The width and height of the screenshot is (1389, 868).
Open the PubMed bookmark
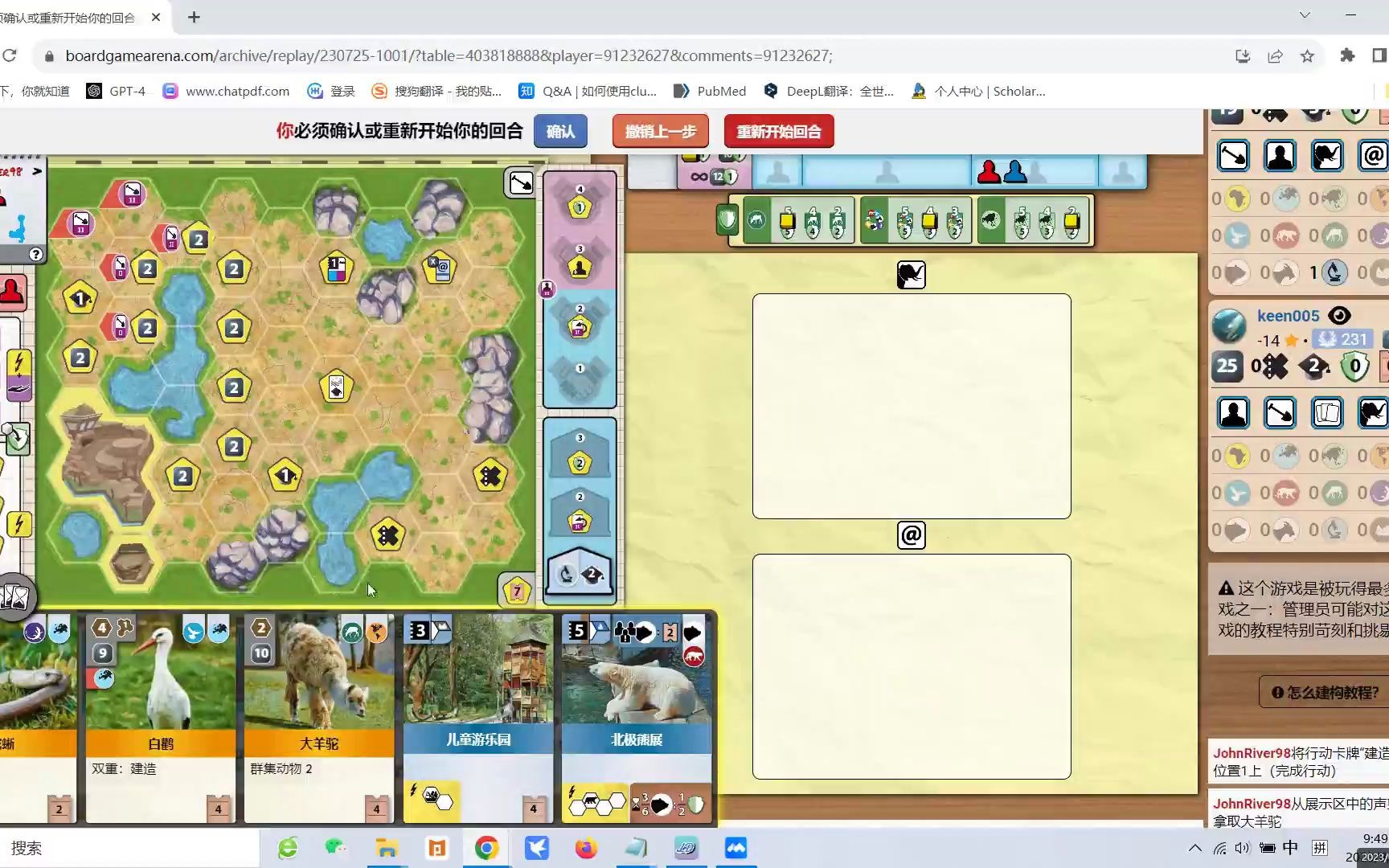(710, 91)
